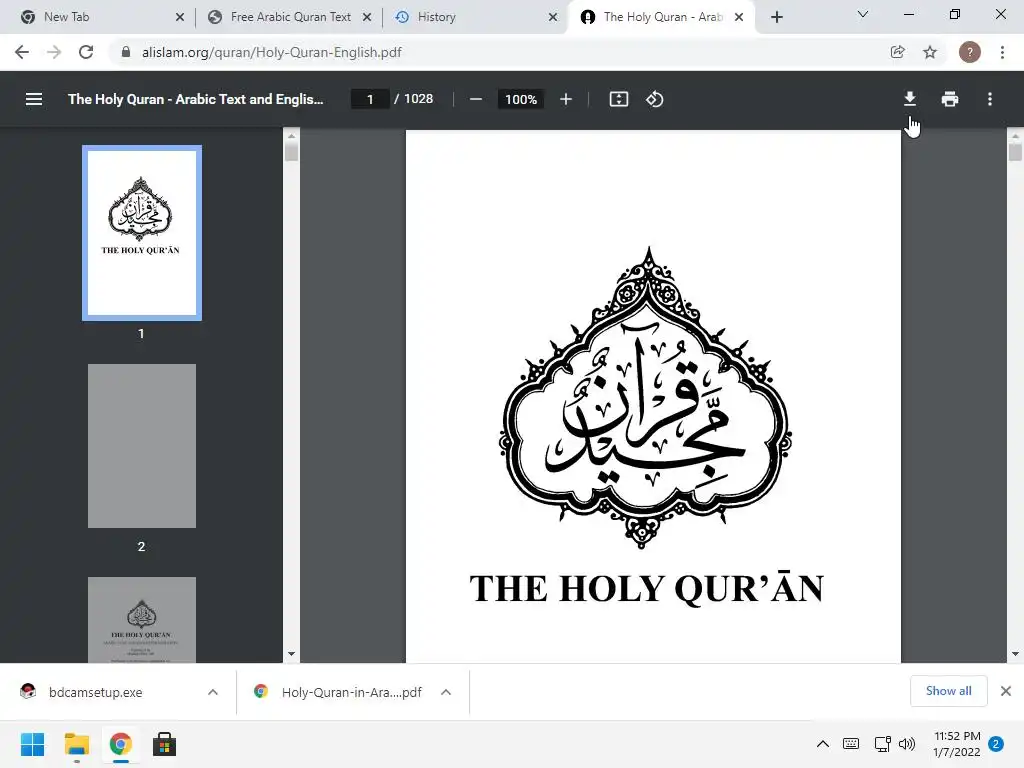View site security lock information
The width and height of the screenshot is (1024, 768).
[126, 52]
